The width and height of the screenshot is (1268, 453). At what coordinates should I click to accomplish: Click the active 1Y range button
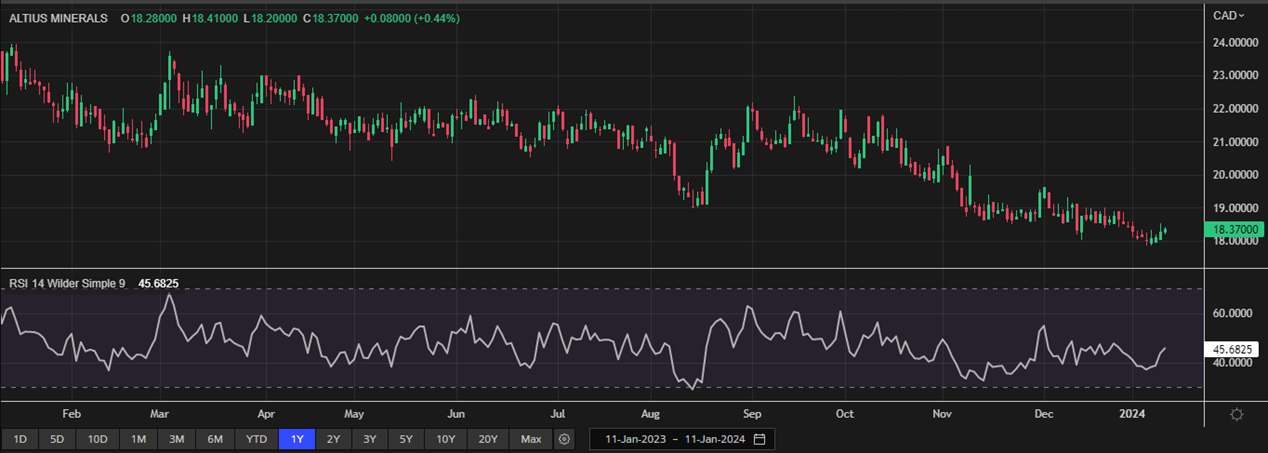click(298, 439)
